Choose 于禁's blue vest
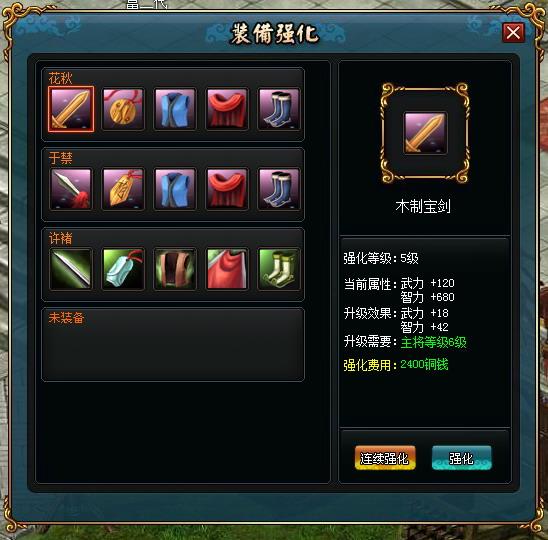 point(175,189)
